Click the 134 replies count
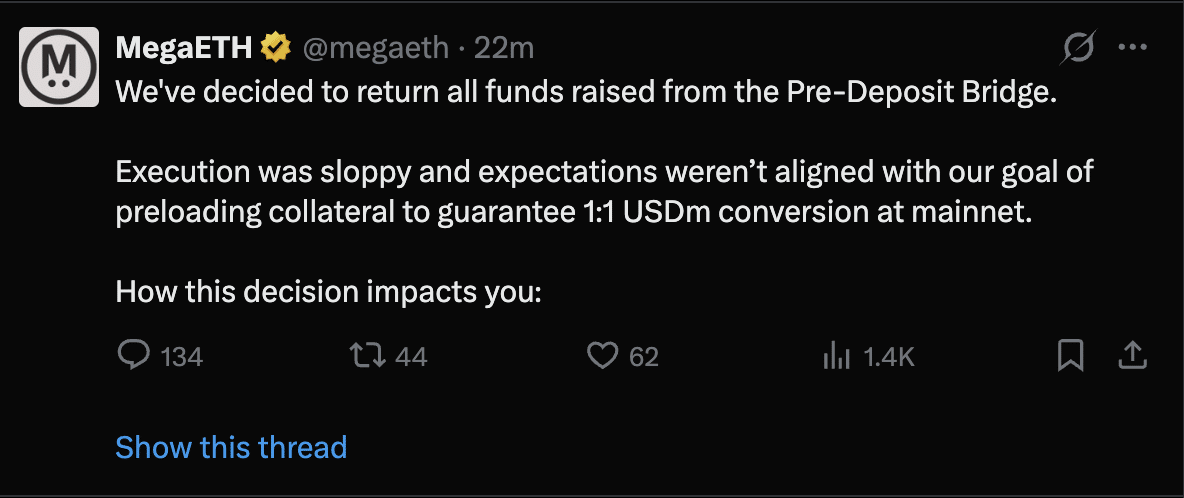 pyautogui.click(x=182, y=356)
